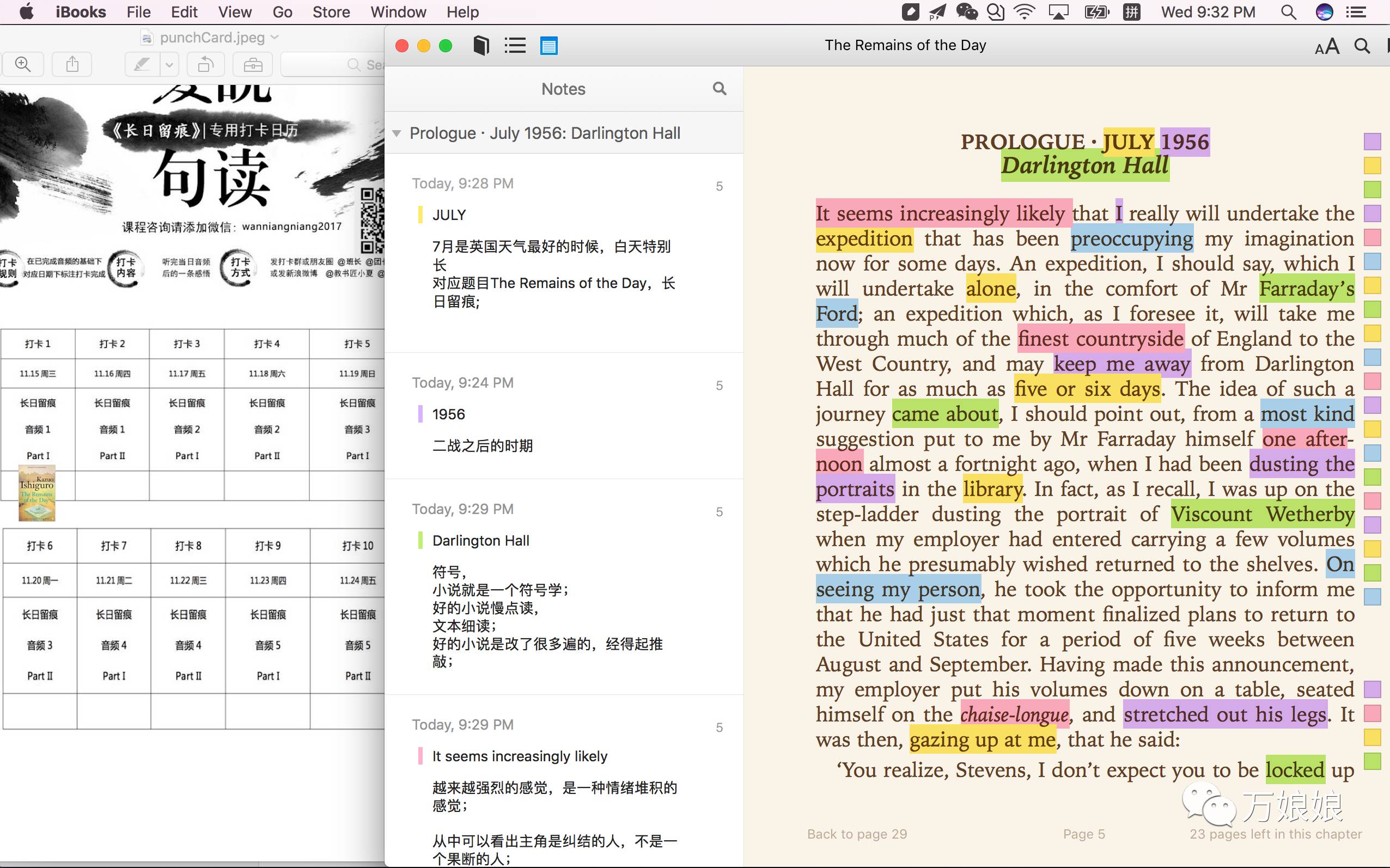
Task: Zoom in on punchCard.jpeg in Preview
Action: pos(23,64)
